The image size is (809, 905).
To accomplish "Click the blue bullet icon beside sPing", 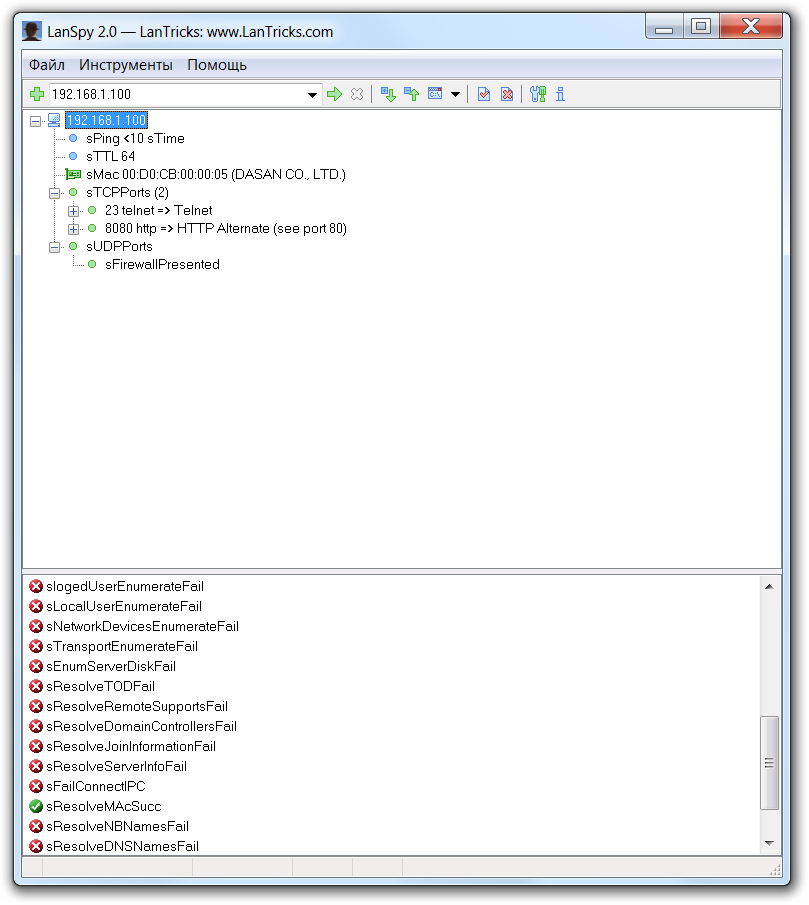I will coord(73,139).
